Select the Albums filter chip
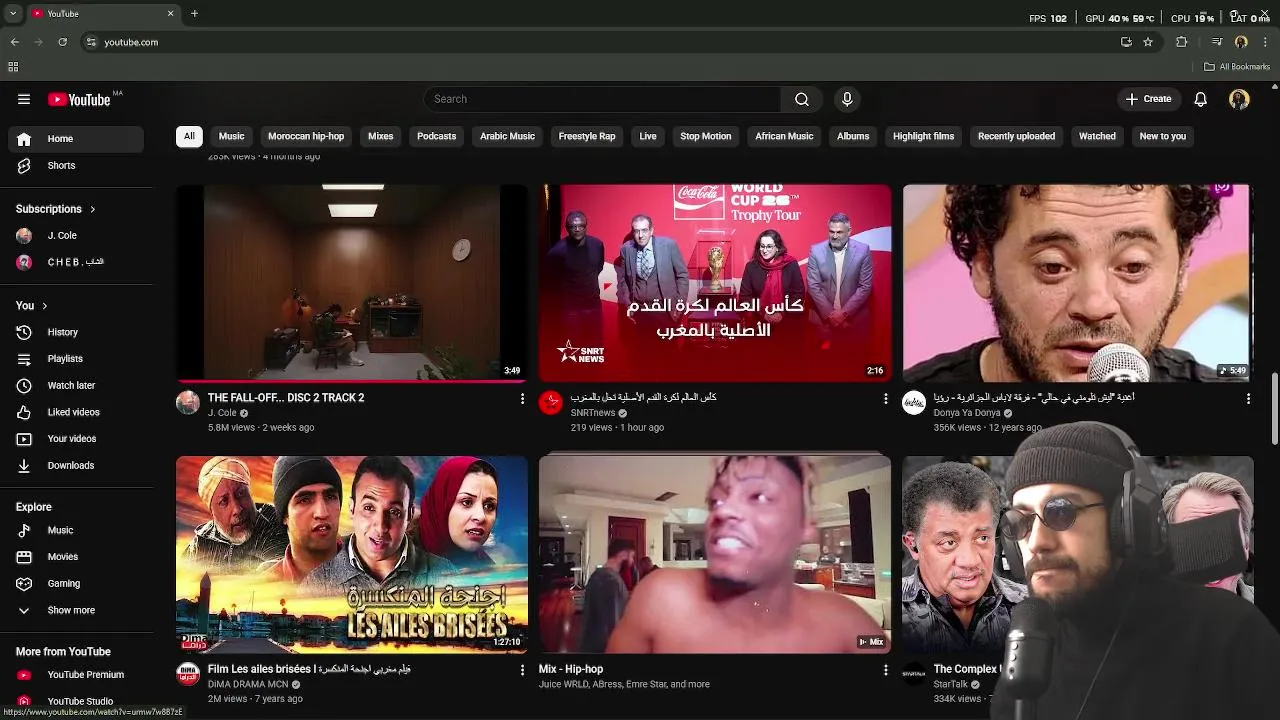 (x=853, y=136)
